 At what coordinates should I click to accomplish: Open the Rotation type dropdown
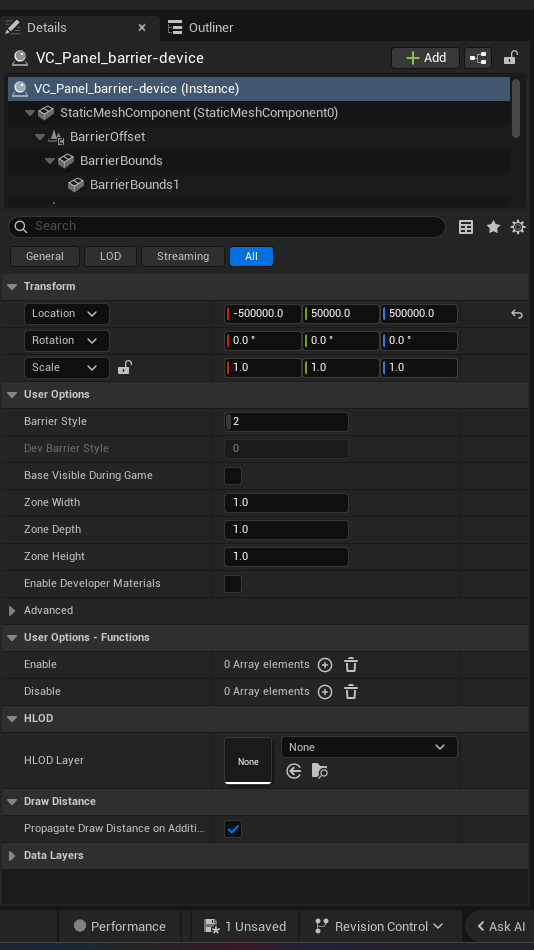tap(67, 340)
